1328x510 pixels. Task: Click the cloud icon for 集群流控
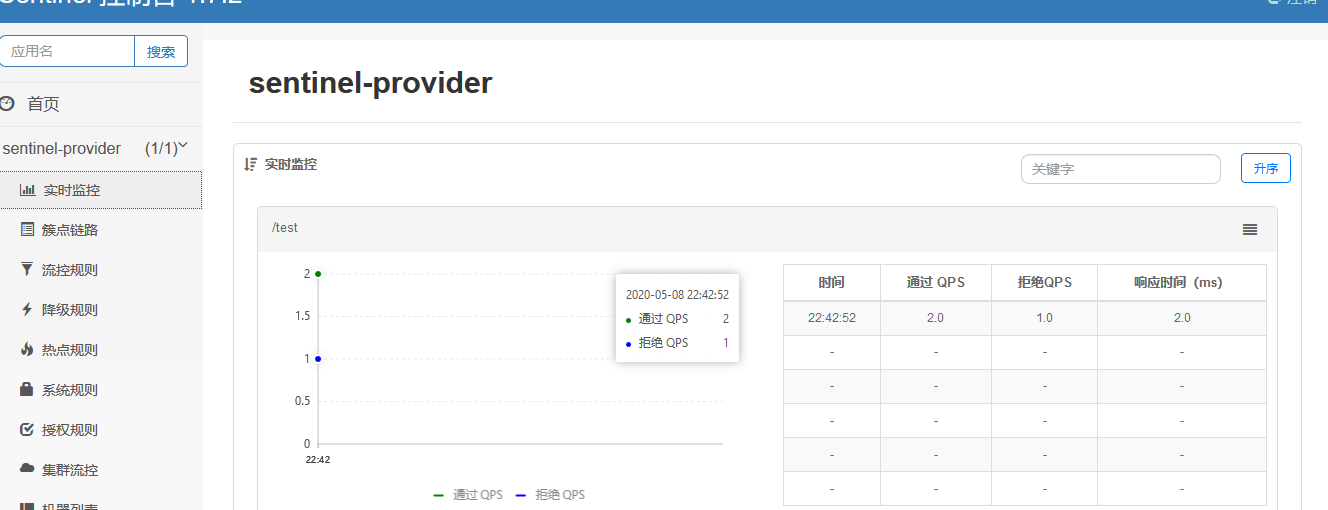pyautogui.click(x=27, y=469)
